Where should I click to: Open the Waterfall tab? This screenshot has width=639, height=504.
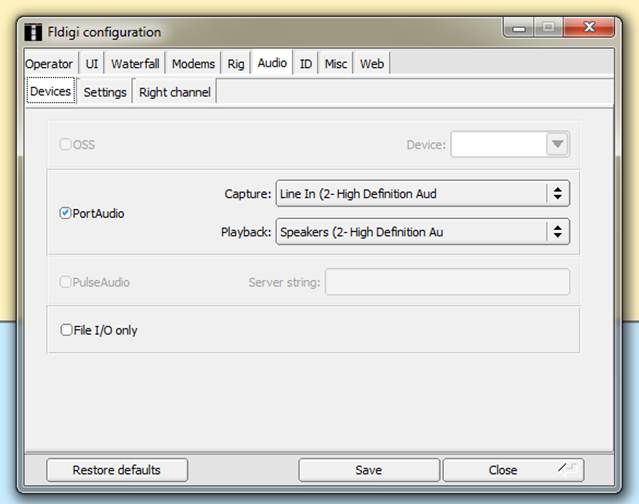point(135,64)
